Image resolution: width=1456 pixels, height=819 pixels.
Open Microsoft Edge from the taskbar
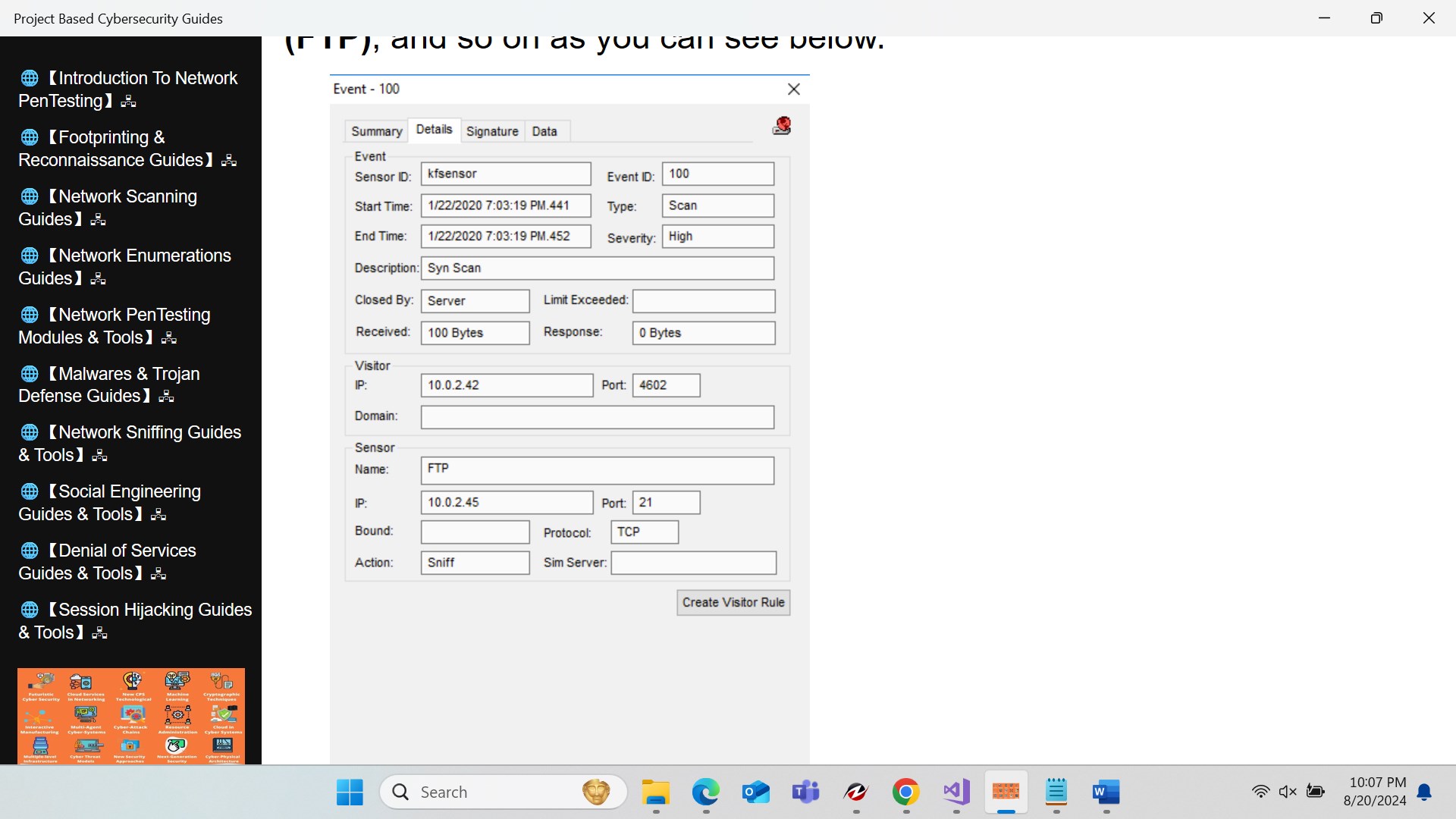click(x=705, y=792)
